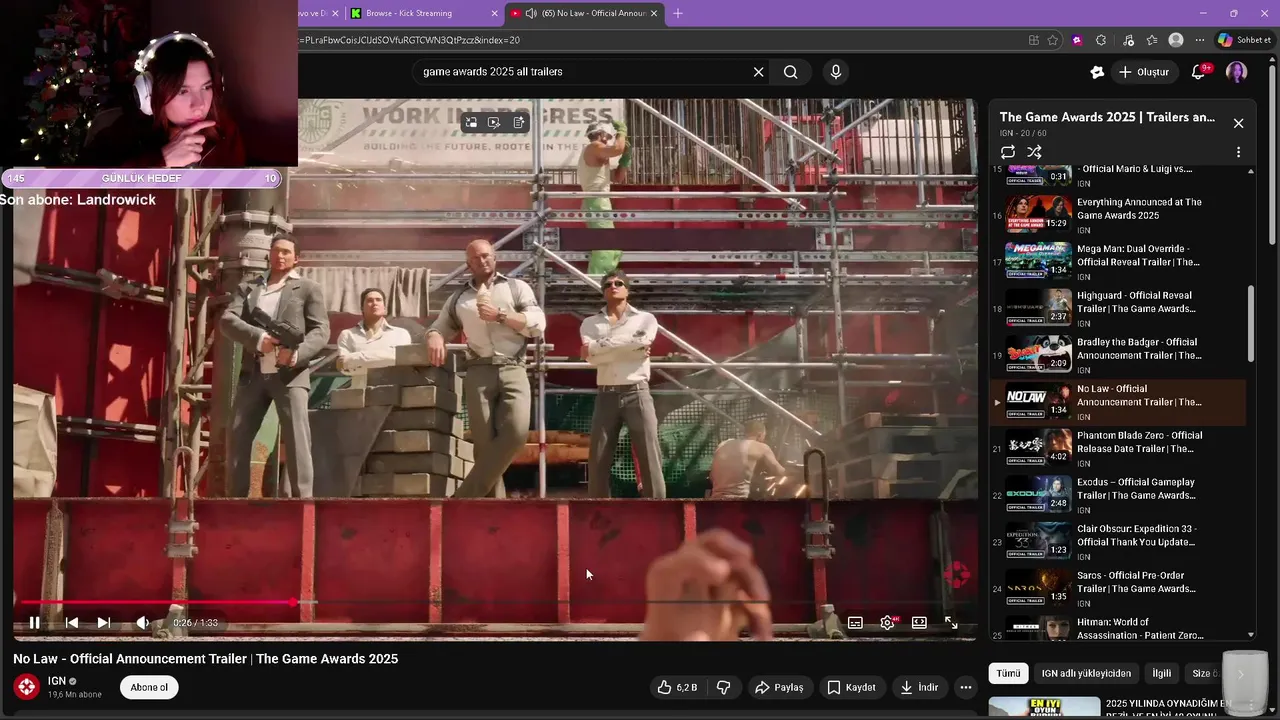Close the No Law YouTube tab
1280x720 pixels.
click(x=654, y=13)
